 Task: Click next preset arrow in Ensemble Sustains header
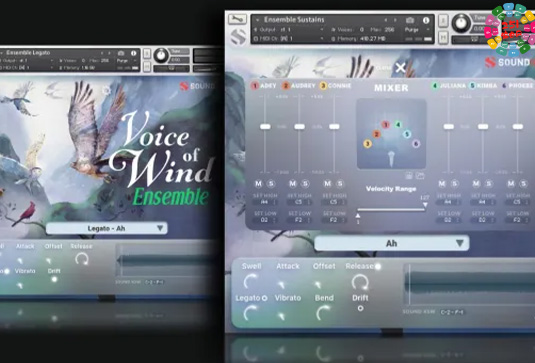395,20
